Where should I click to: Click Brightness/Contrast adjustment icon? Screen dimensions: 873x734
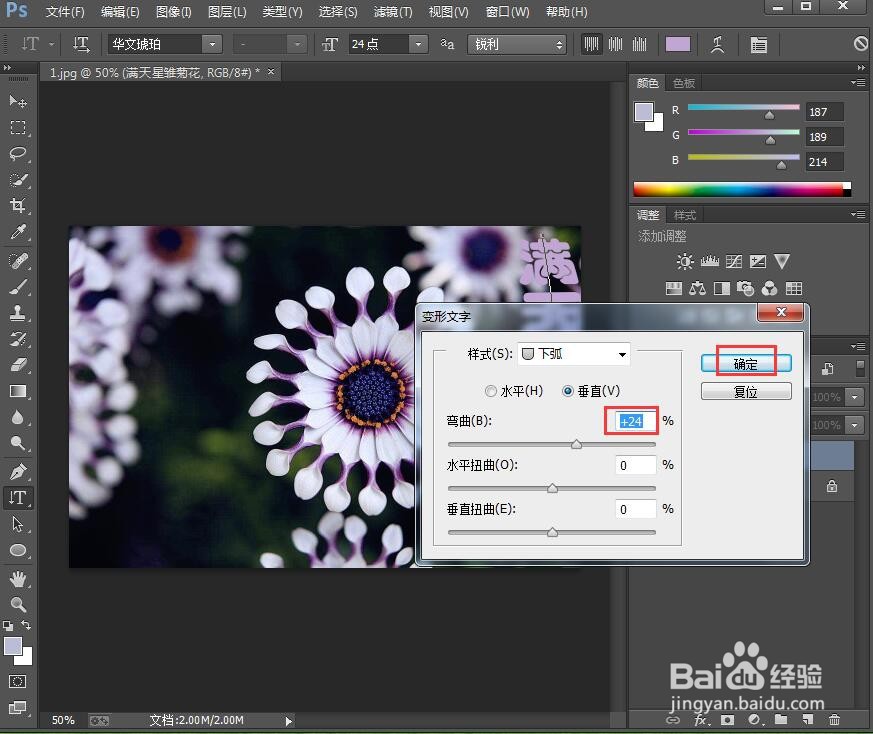pos(684,261)
